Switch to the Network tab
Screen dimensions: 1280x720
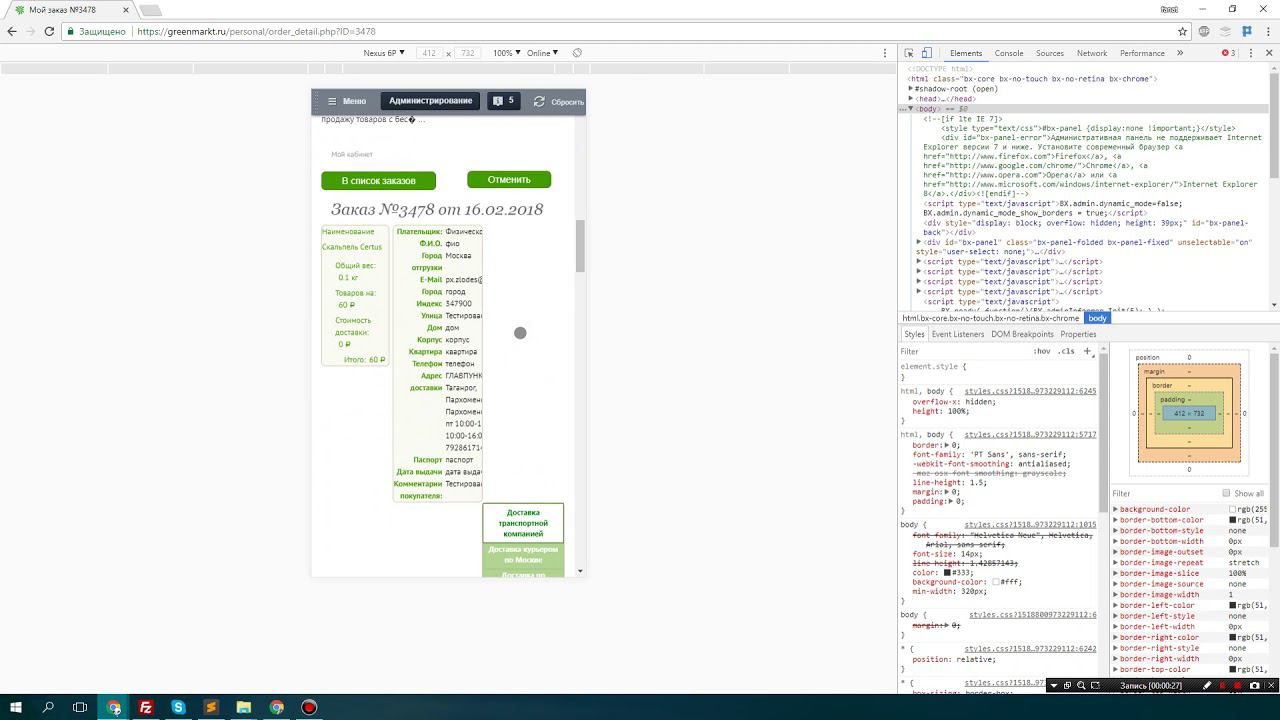[1092, 53]
